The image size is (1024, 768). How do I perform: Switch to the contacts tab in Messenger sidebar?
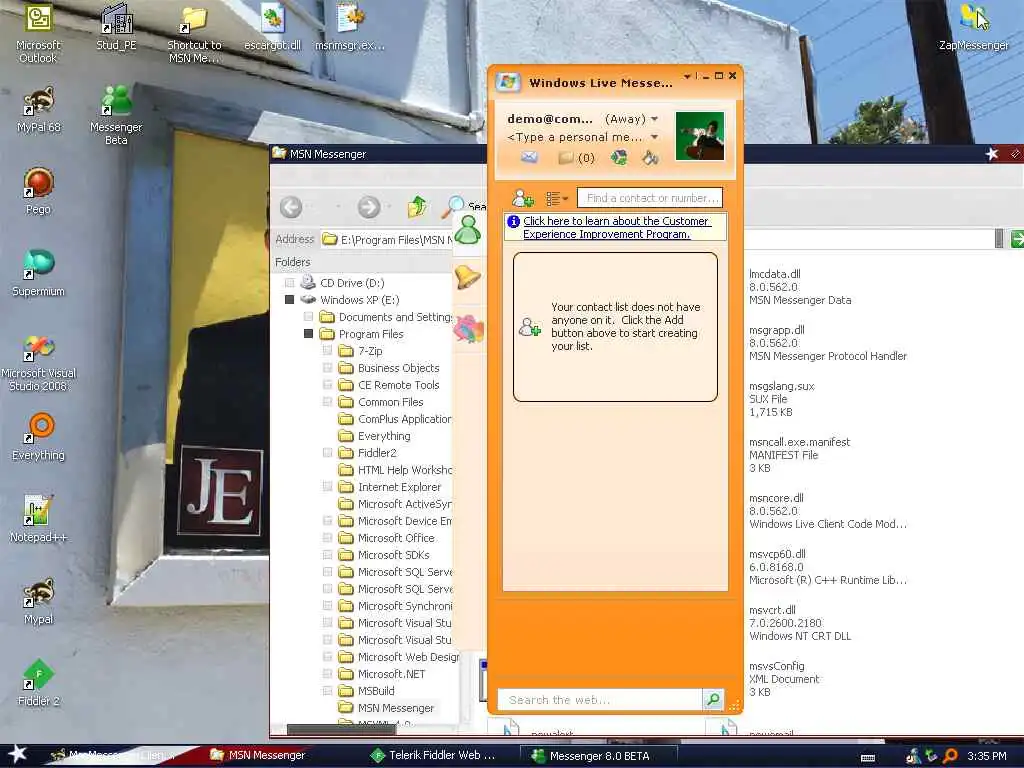tap(468, 230)
